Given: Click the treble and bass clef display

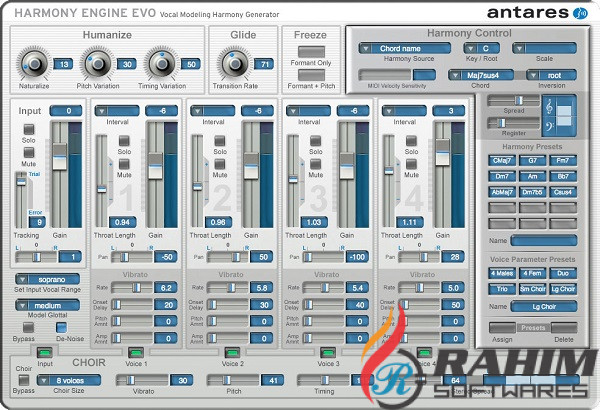Looking at the screenshot, I should coord(559,116).
